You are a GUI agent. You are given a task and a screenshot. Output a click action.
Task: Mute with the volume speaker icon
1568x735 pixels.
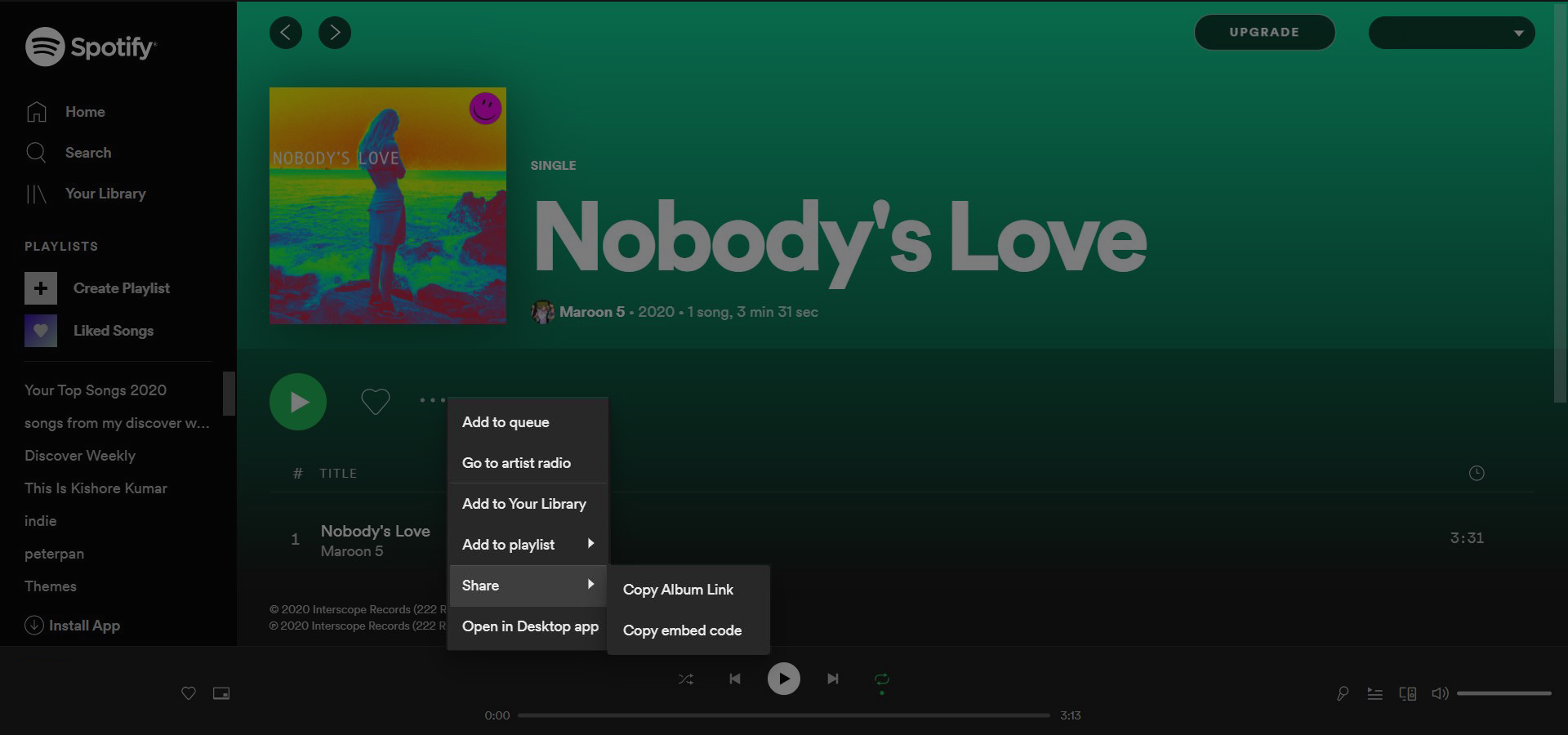[1440, 693]
